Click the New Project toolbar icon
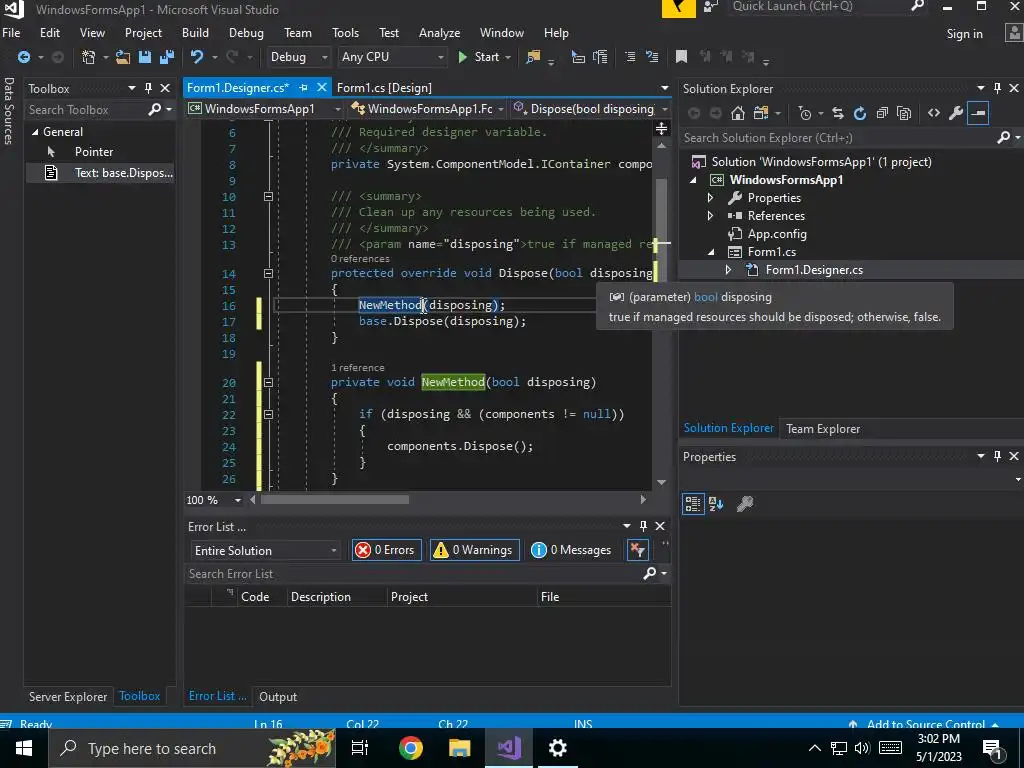 [89, 57]
